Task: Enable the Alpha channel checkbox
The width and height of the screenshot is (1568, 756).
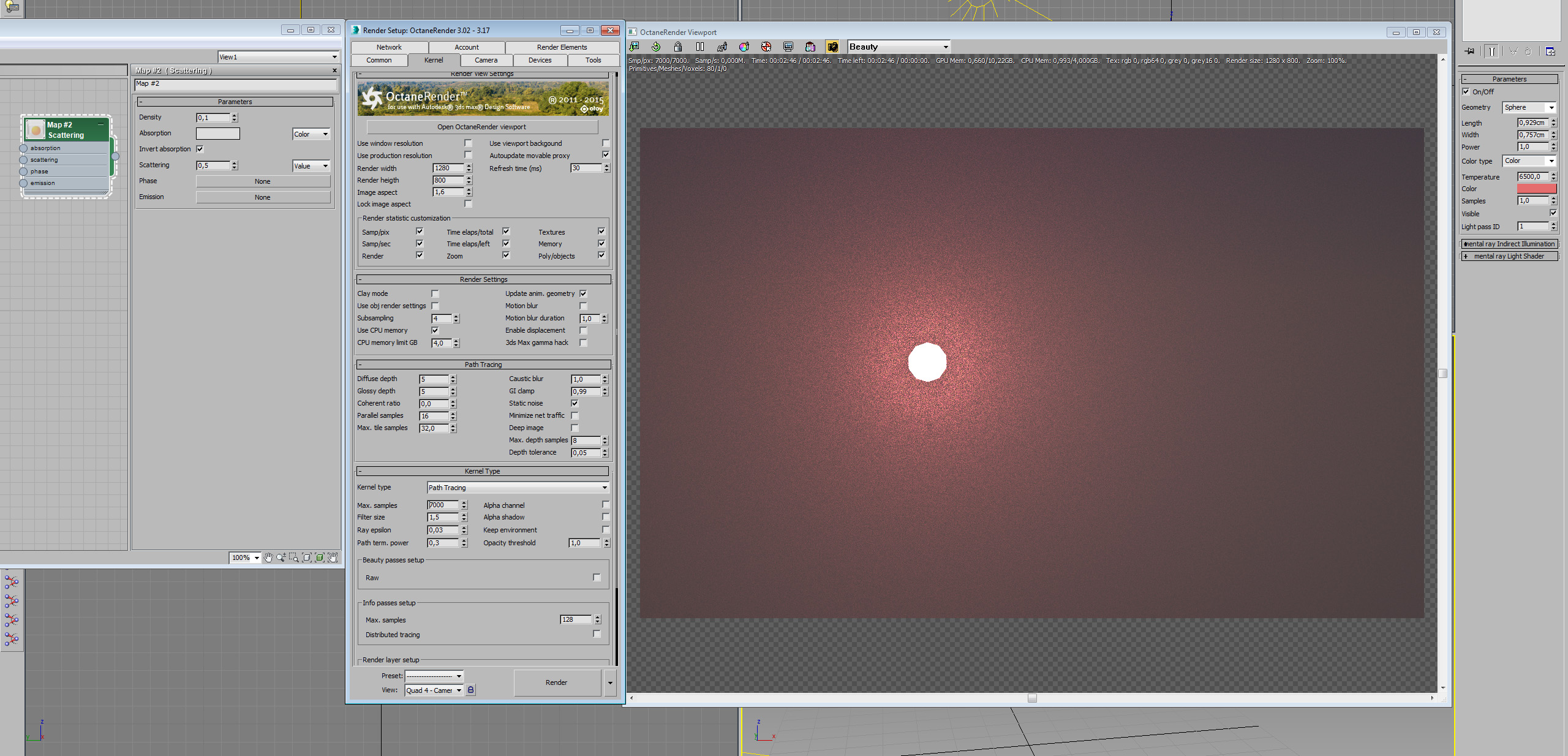Action: pyautogui.click(x=605, y=505)
